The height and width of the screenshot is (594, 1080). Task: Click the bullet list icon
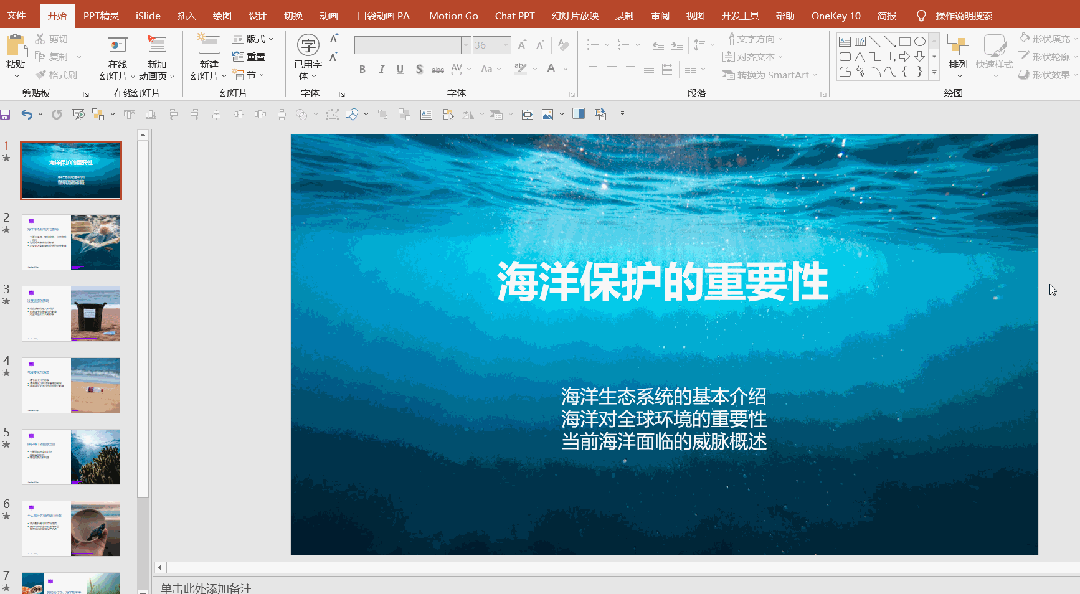pos(592,45)
